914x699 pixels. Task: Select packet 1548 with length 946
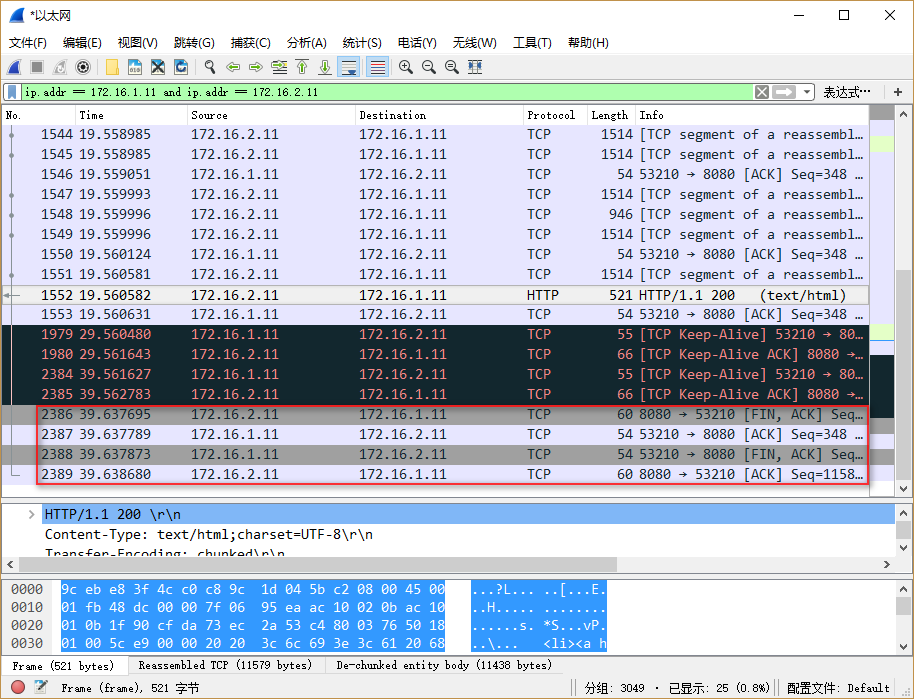(x=435, y=215)
